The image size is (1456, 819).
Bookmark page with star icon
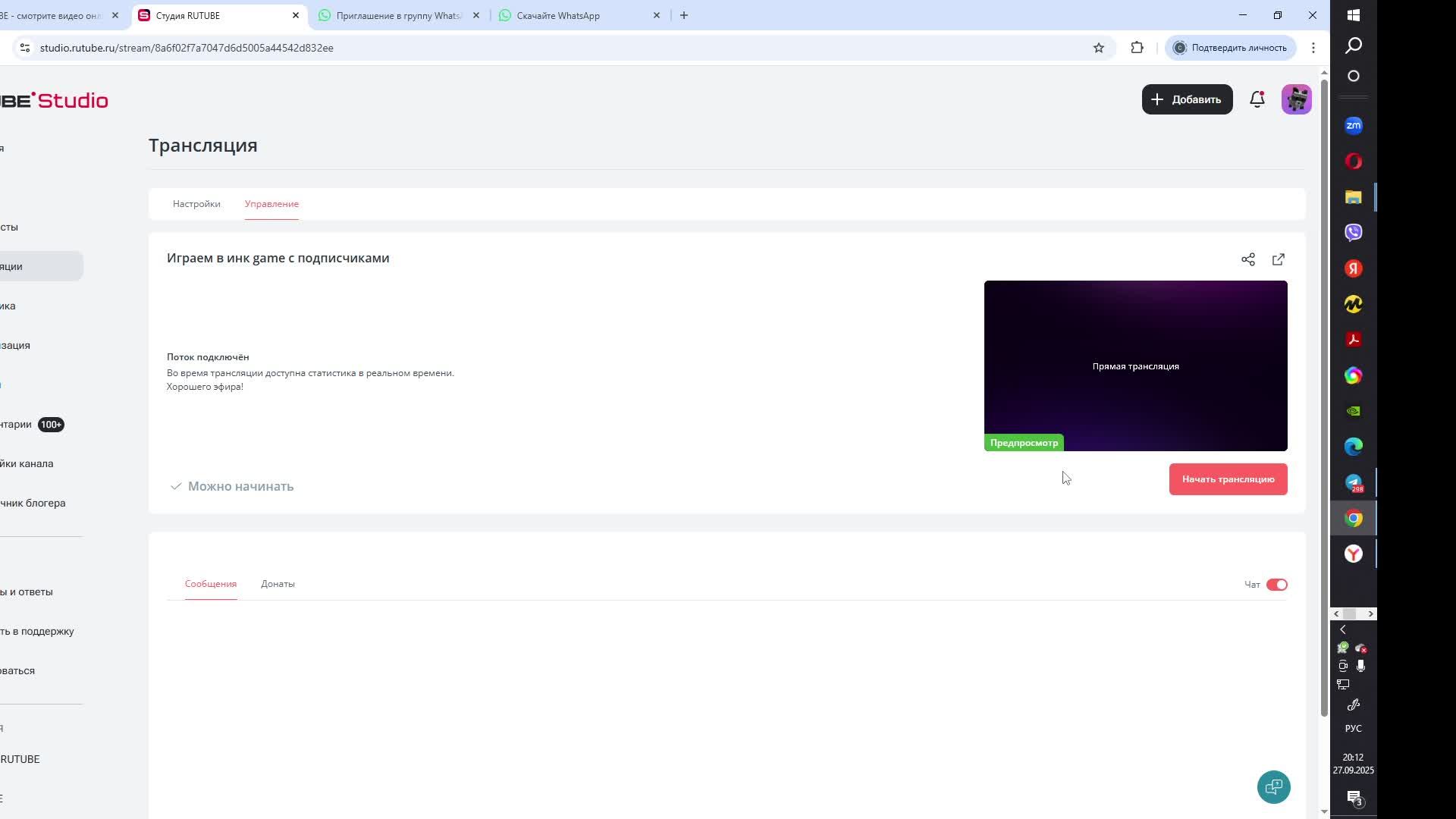tap(1098, 48)
